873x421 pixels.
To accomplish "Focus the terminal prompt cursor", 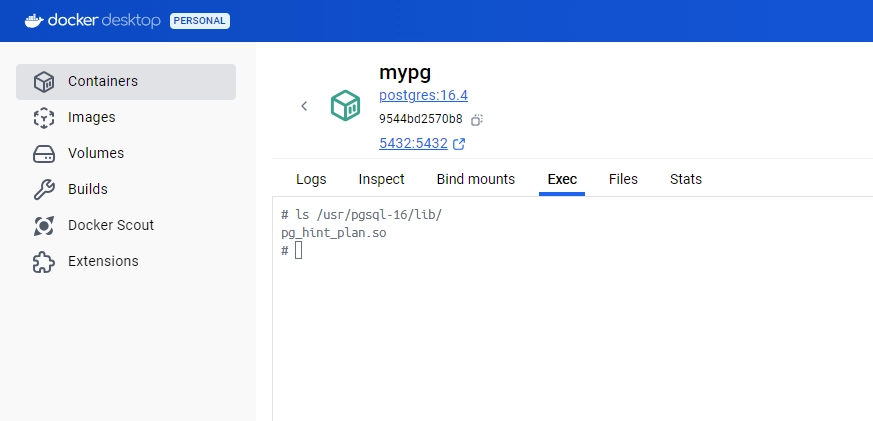I will click(x=298, y=250).
